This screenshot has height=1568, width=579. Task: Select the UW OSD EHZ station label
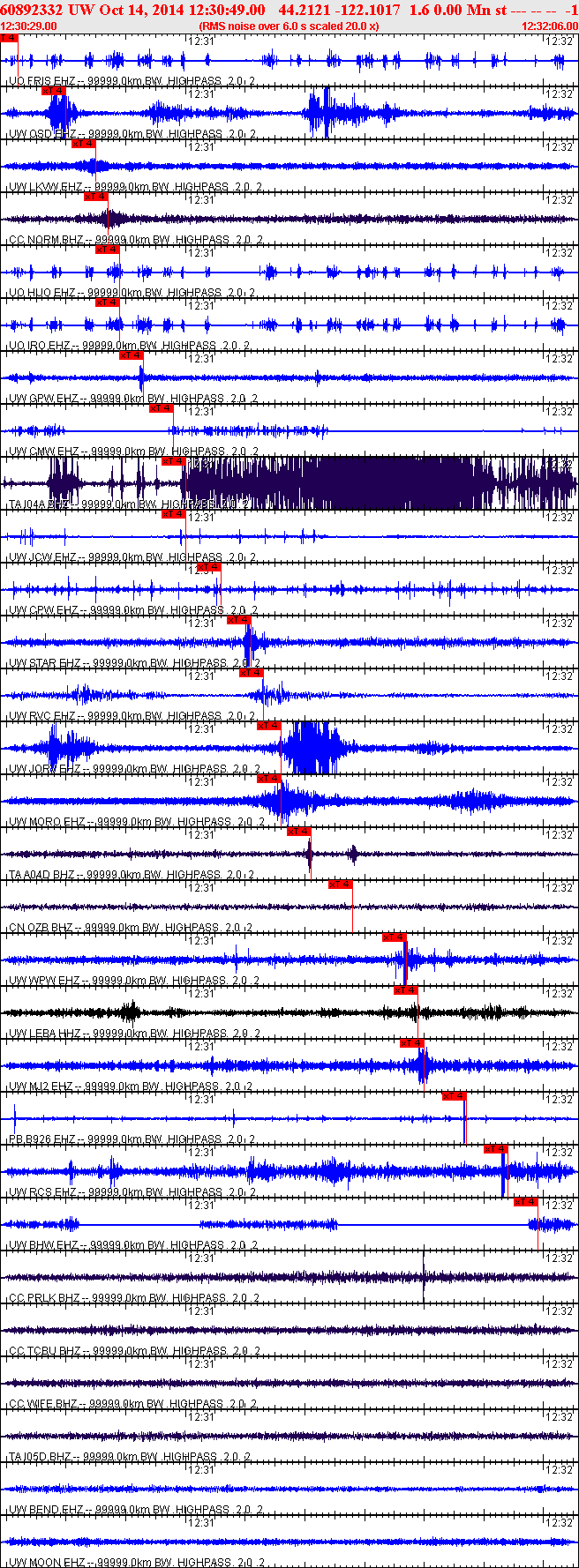42,134
